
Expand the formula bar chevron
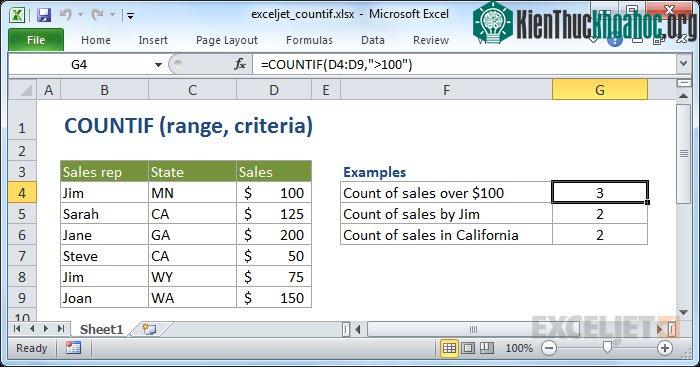[683, 64]
